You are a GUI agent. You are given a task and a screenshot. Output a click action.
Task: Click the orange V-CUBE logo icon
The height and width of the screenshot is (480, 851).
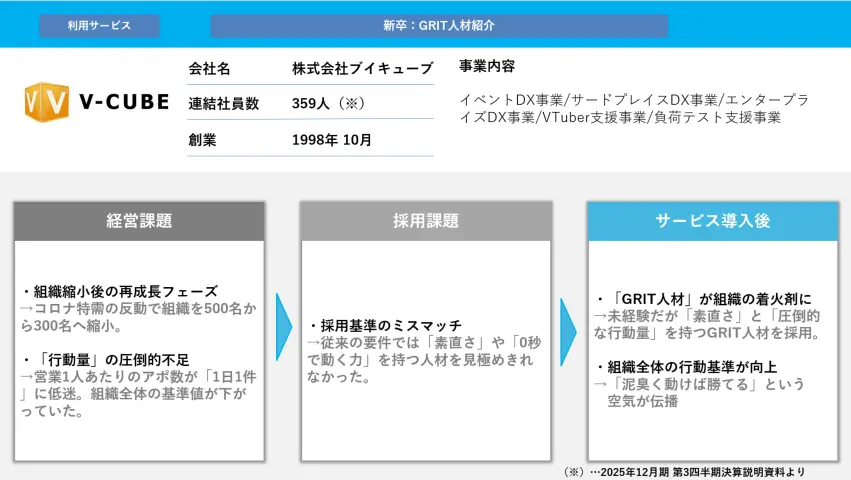(47, 103)
